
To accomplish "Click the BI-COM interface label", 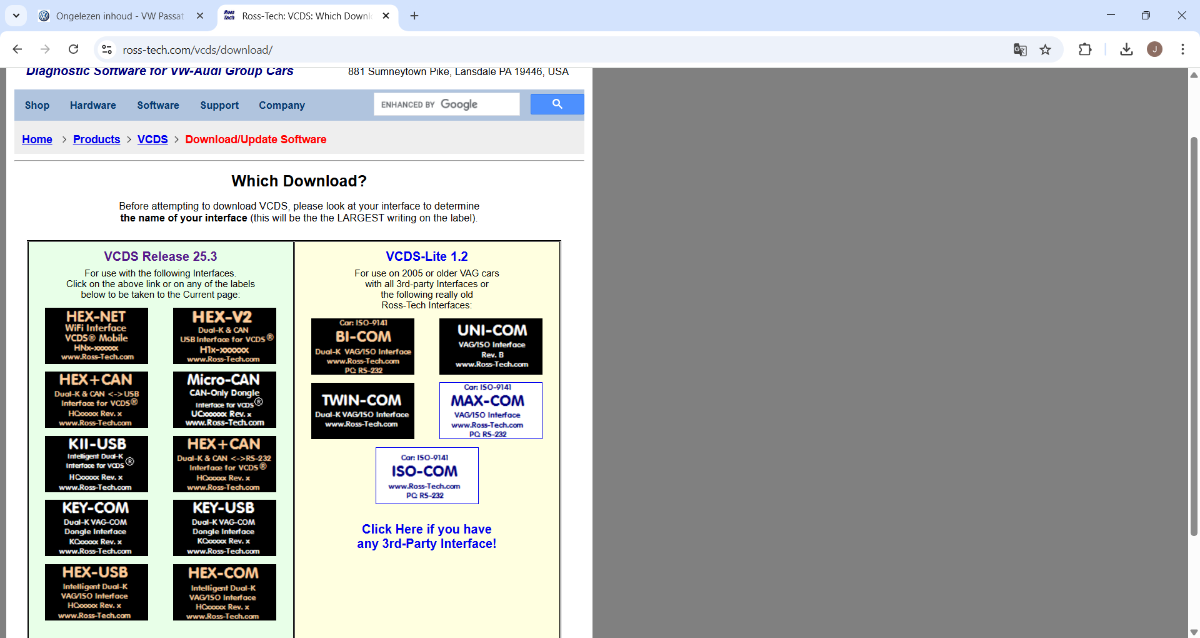I will click(362, 346).
